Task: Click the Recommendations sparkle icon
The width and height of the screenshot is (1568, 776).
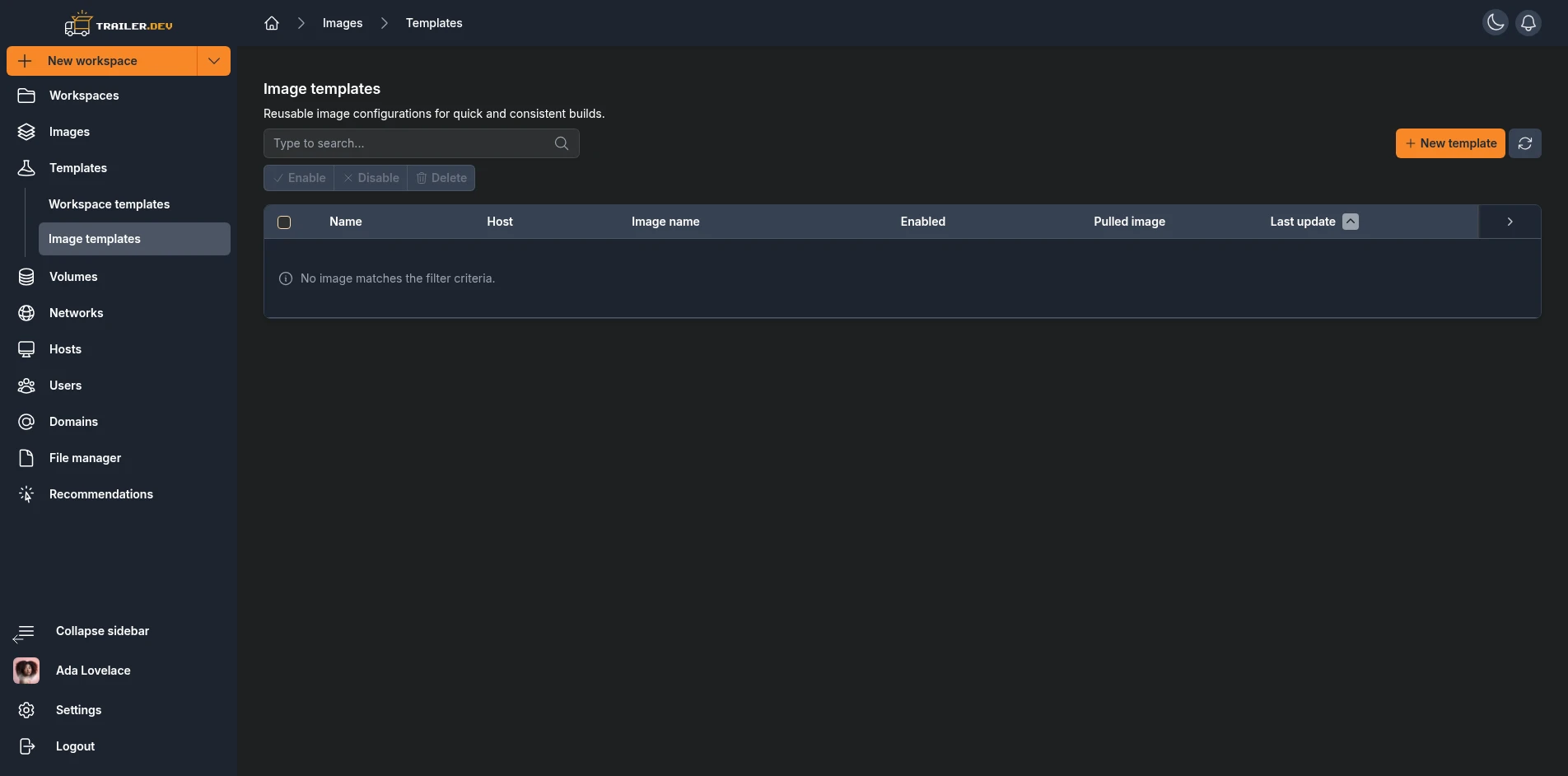Action: [26, 494]
